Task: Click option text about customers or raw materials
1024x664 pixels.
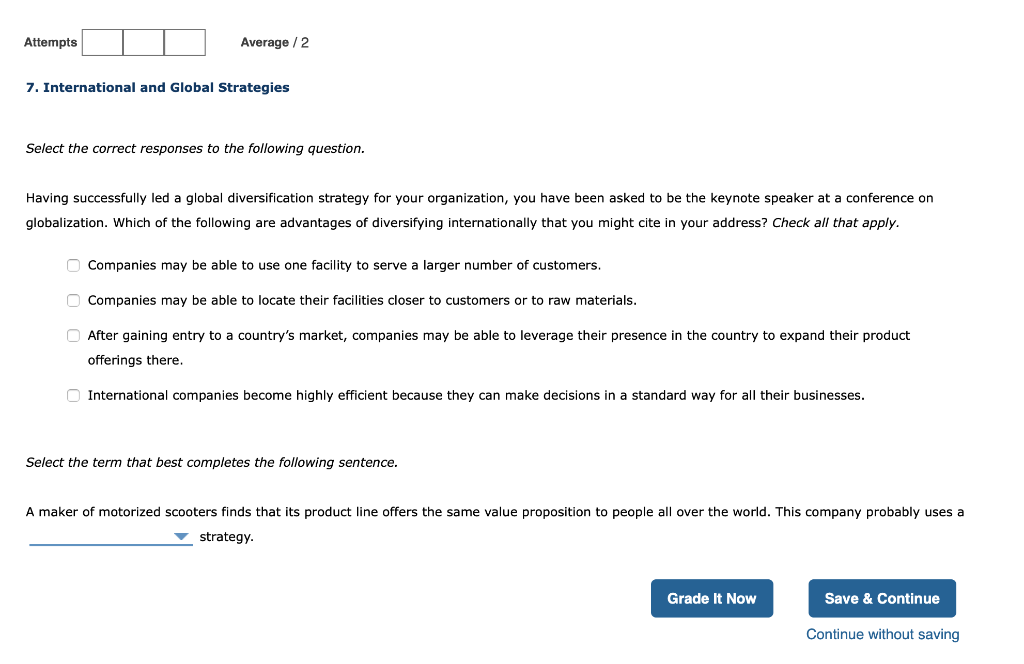Action: click(x=362, y=300)
